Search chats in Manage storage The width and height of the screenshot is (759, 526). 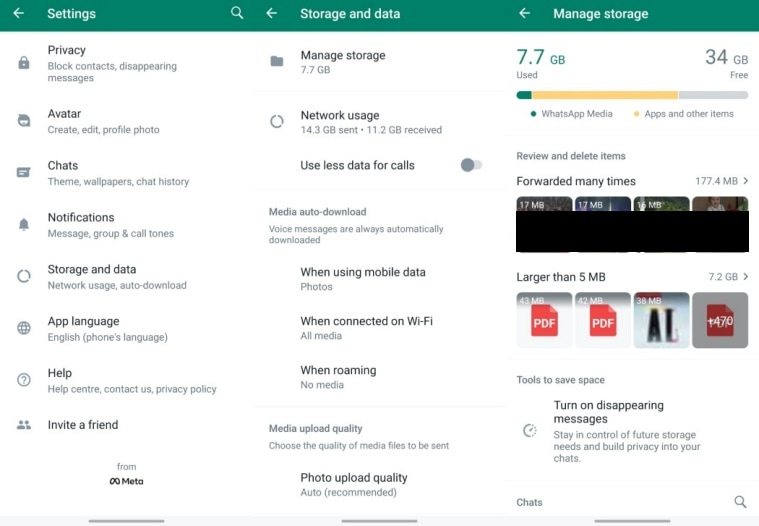(740, 501)
